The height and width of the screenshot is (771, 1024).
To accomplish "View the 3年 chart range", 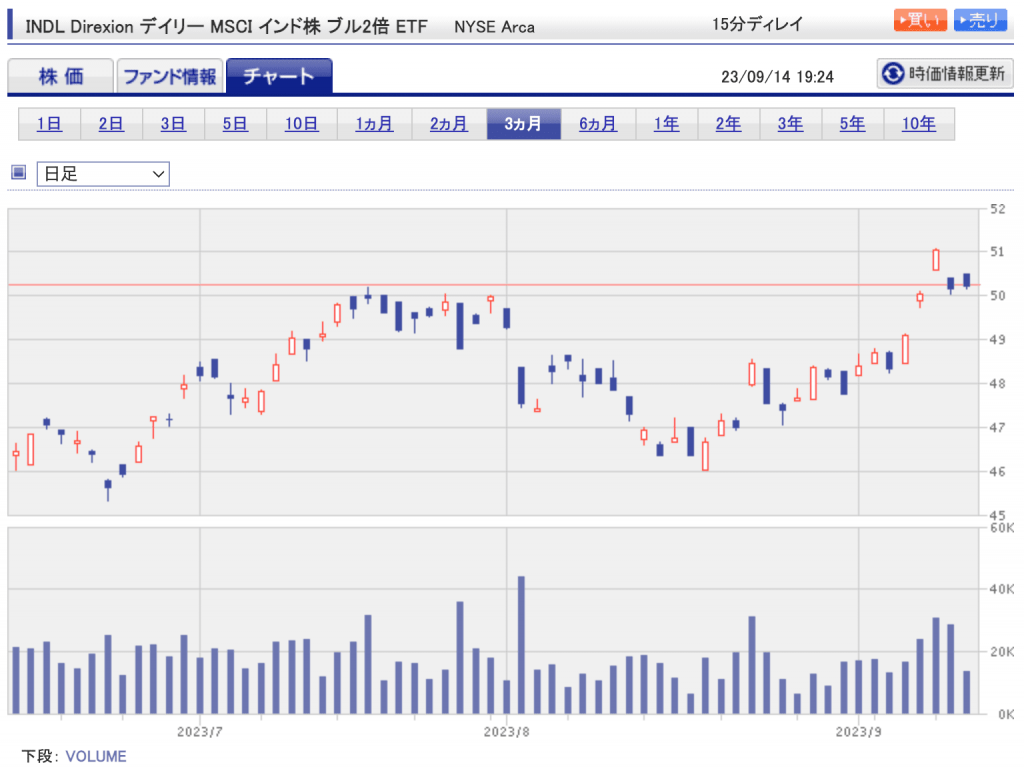I will (791, 124).
